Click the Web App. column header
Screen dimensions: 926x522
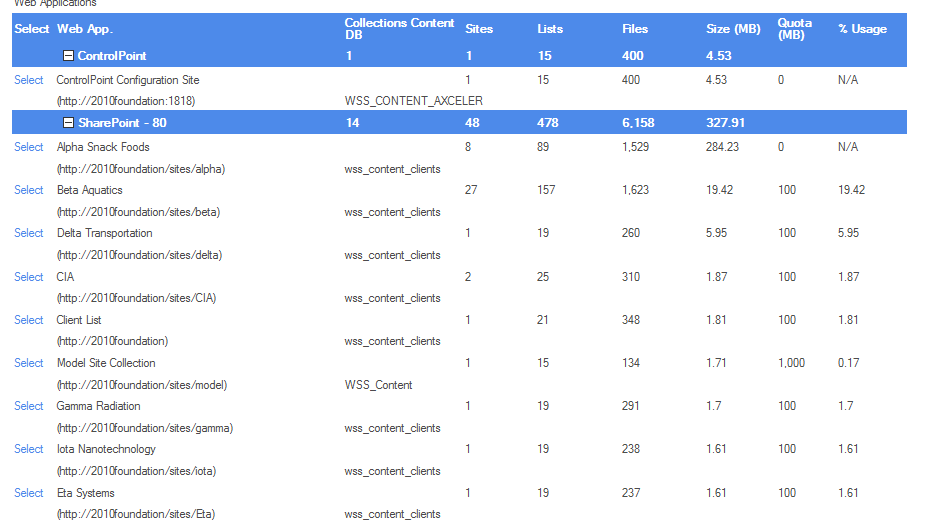point(85,29)
